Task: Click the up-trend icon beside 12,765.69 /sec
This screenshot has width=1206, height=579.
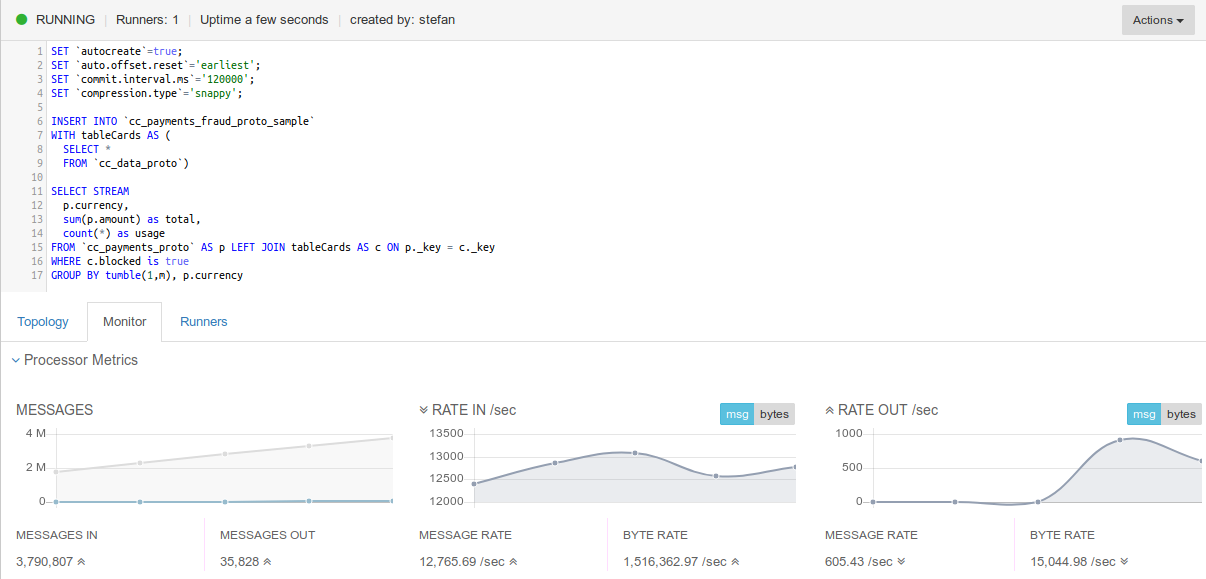Action: [x=513, y=562]
